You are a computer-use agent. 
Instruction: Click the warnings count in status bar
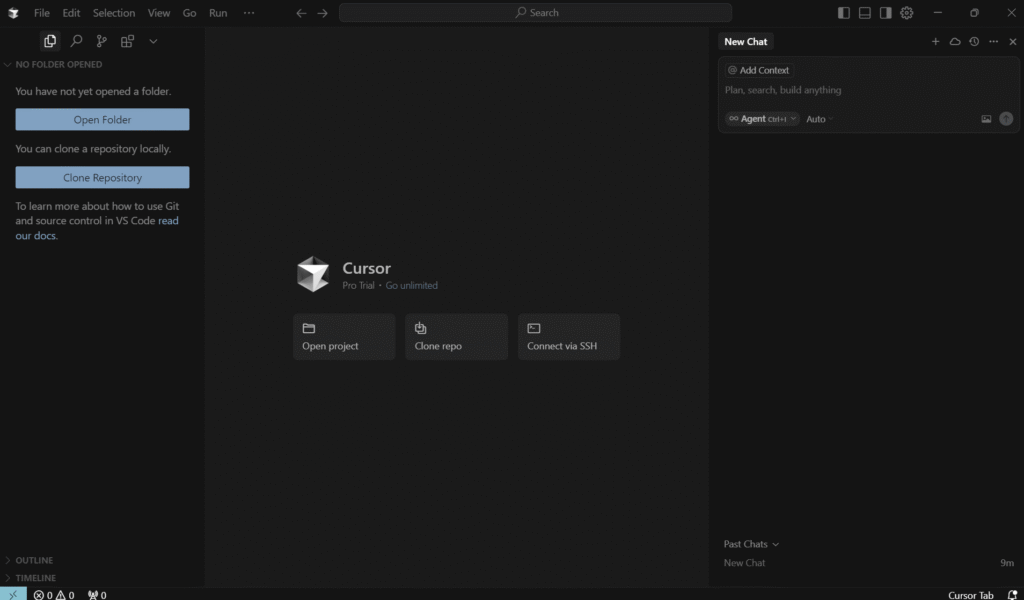tap(65, 595)
